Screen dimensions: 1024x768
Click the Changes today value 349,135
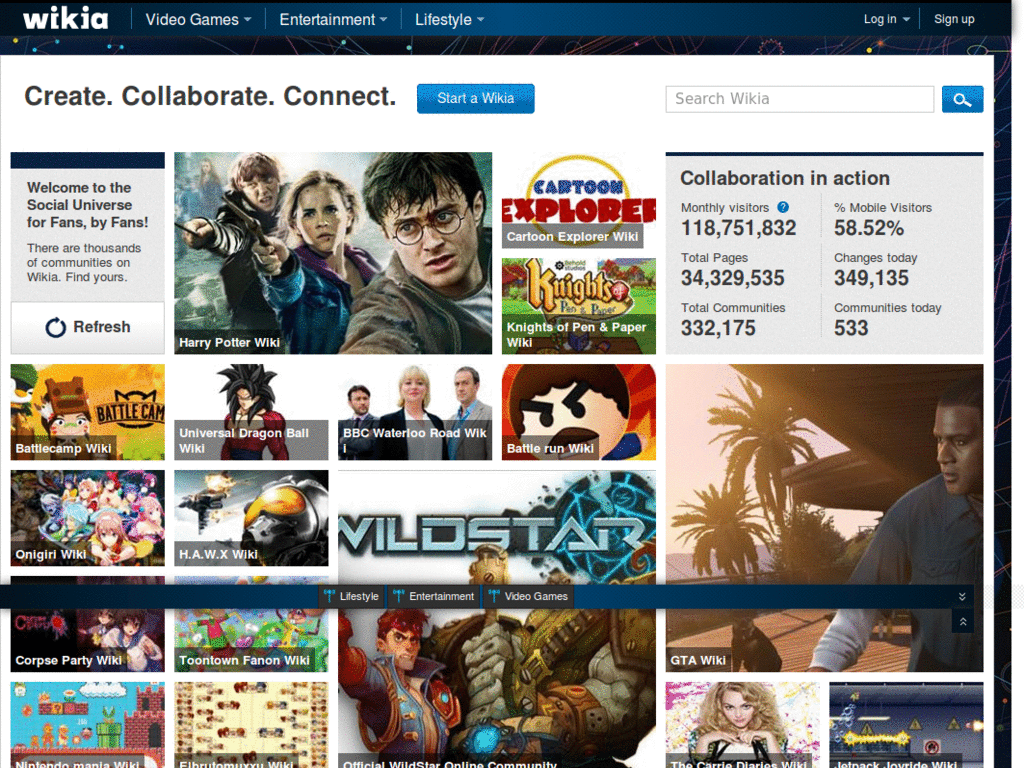pos(871,278)
